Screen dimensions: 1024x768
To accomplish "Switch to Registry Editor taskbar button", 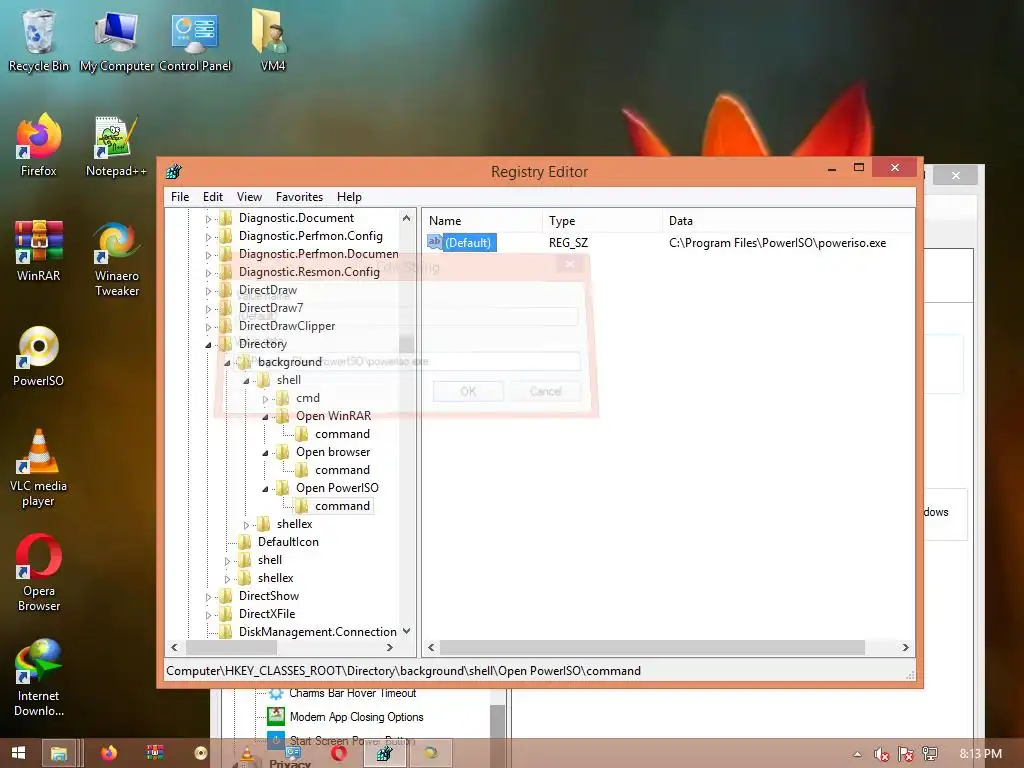I will point(385,754).
